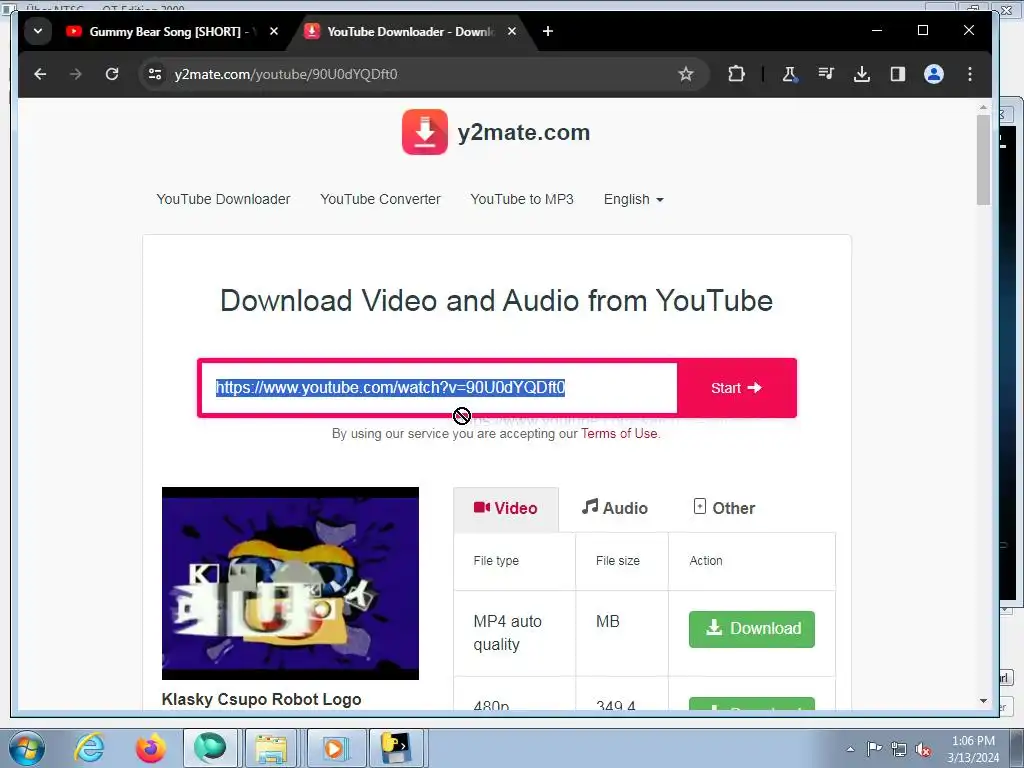The image size is (1024, 768).
Task: Open the media player taskbar icon
Action: click(x=334, y=748)
